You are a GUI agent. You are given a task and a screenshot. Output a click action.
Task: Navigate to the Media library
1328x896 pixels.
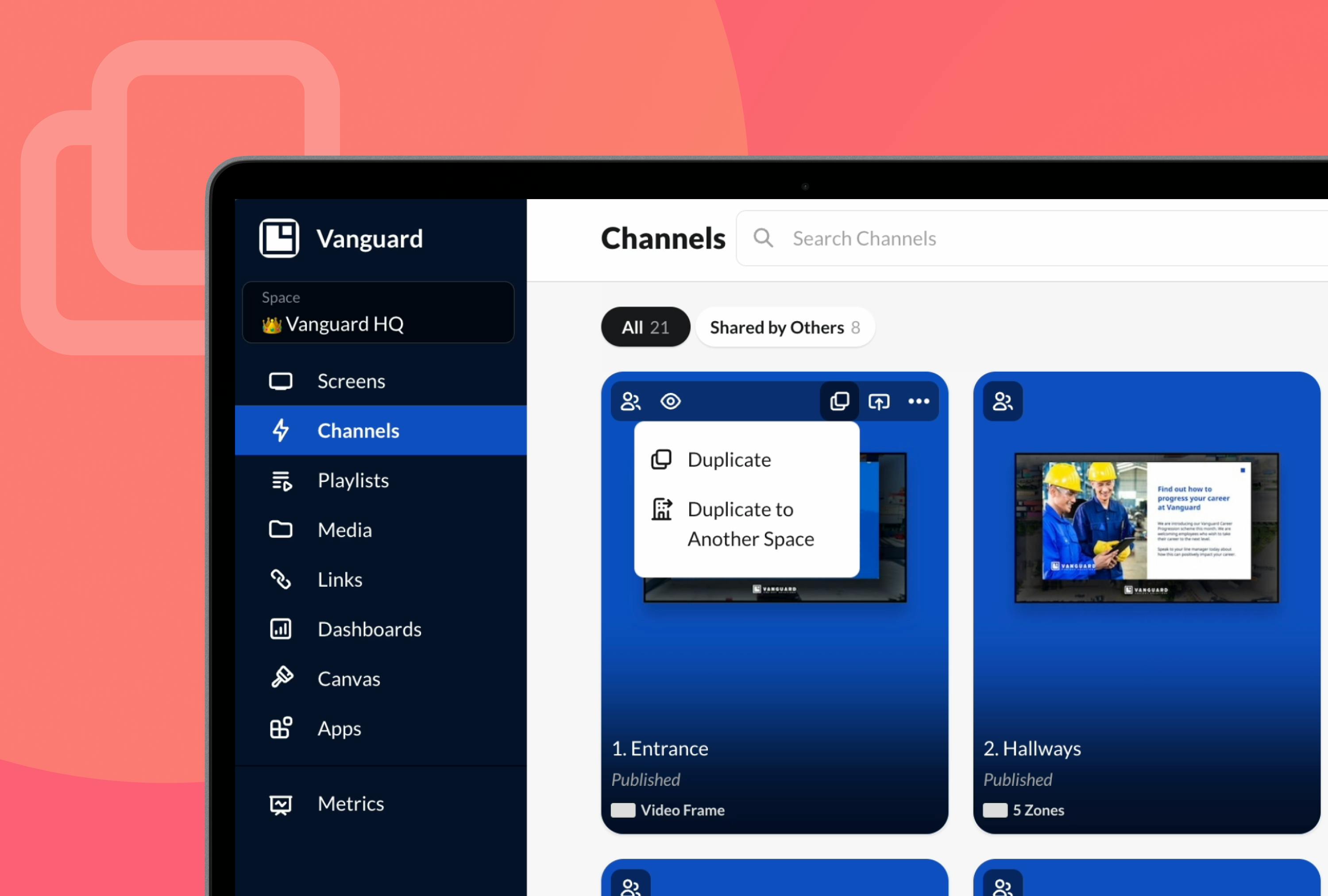click(x=344, y=529)
